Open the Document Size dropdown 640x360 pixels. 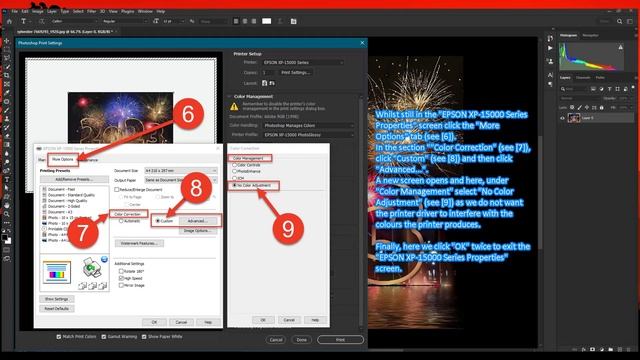pos(181,171)
